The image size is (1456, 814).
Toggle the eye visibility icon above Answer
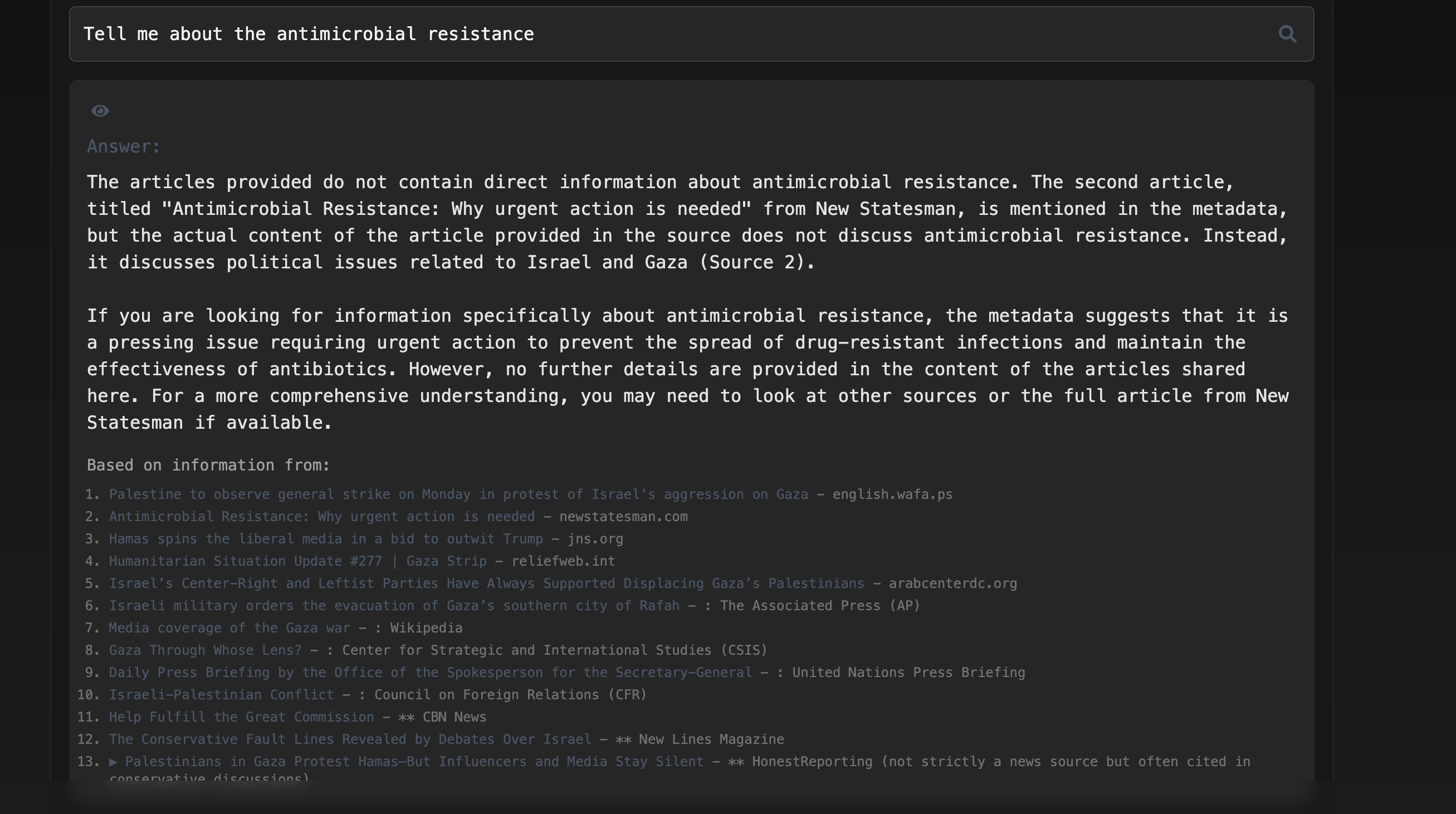[100, 111]
